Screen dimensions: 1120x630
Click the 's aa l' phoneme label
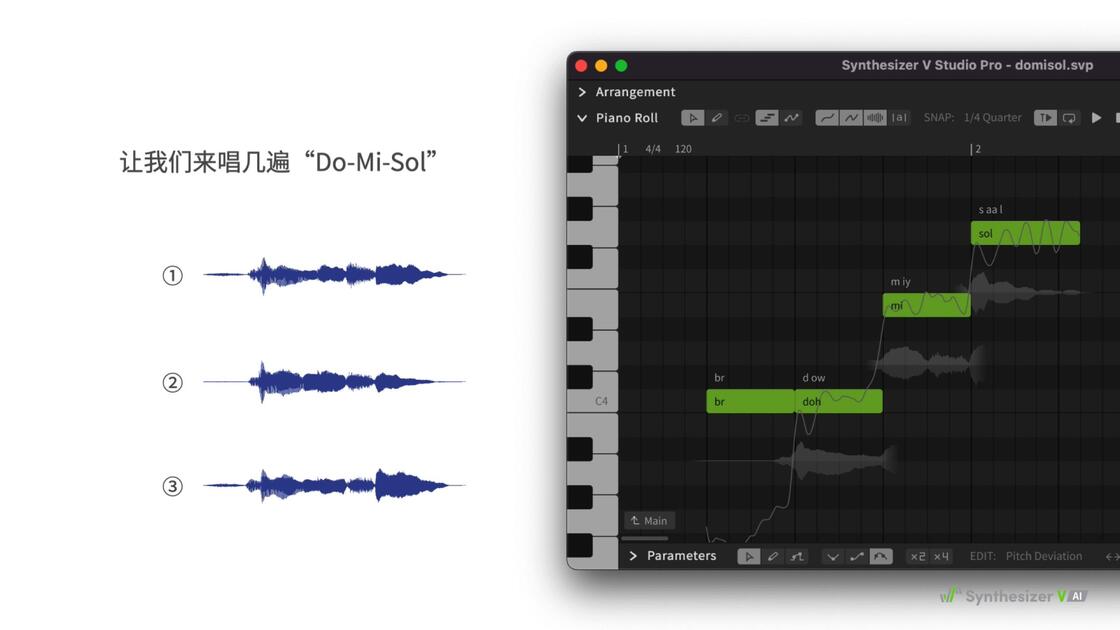990,209
